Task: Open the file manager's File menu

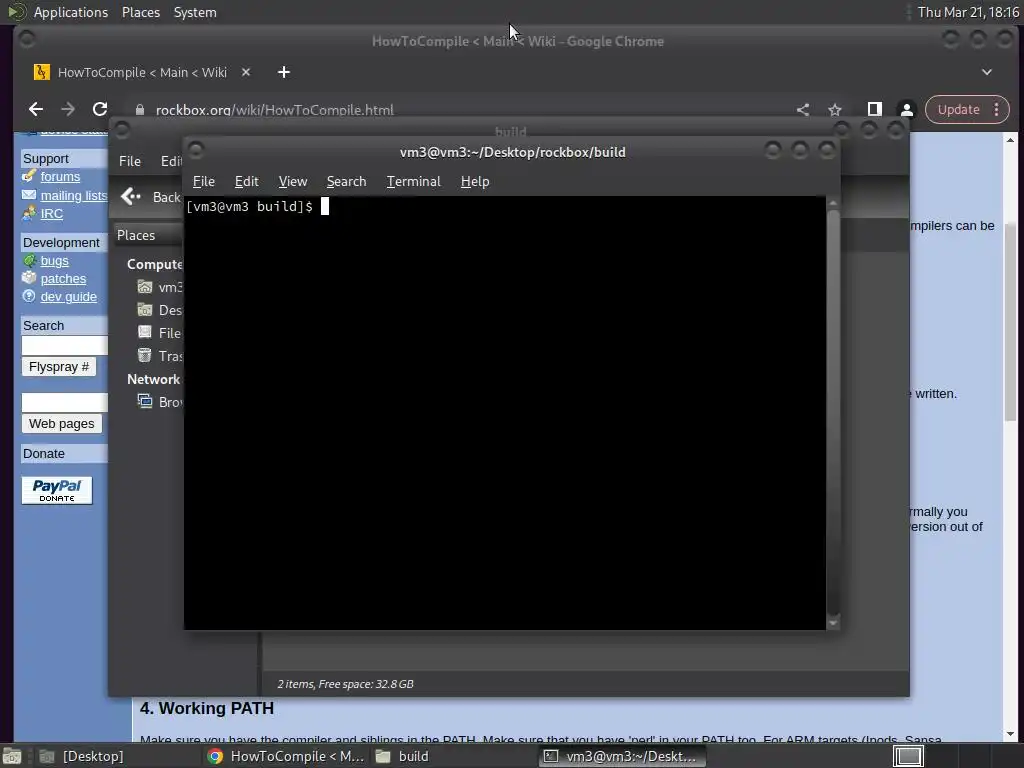Action: pyautogui.click(x=129, y=161)
